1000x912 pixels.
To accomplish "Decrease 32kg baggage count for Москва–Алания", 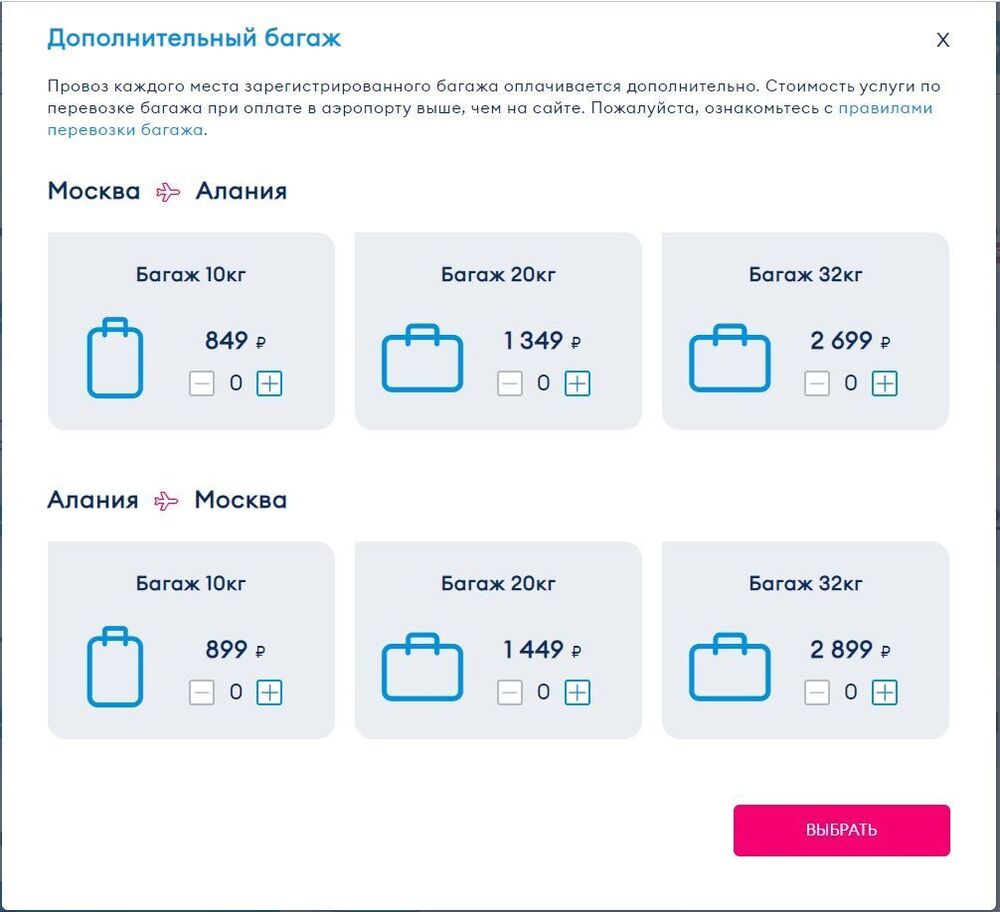I will pos(817,383).
